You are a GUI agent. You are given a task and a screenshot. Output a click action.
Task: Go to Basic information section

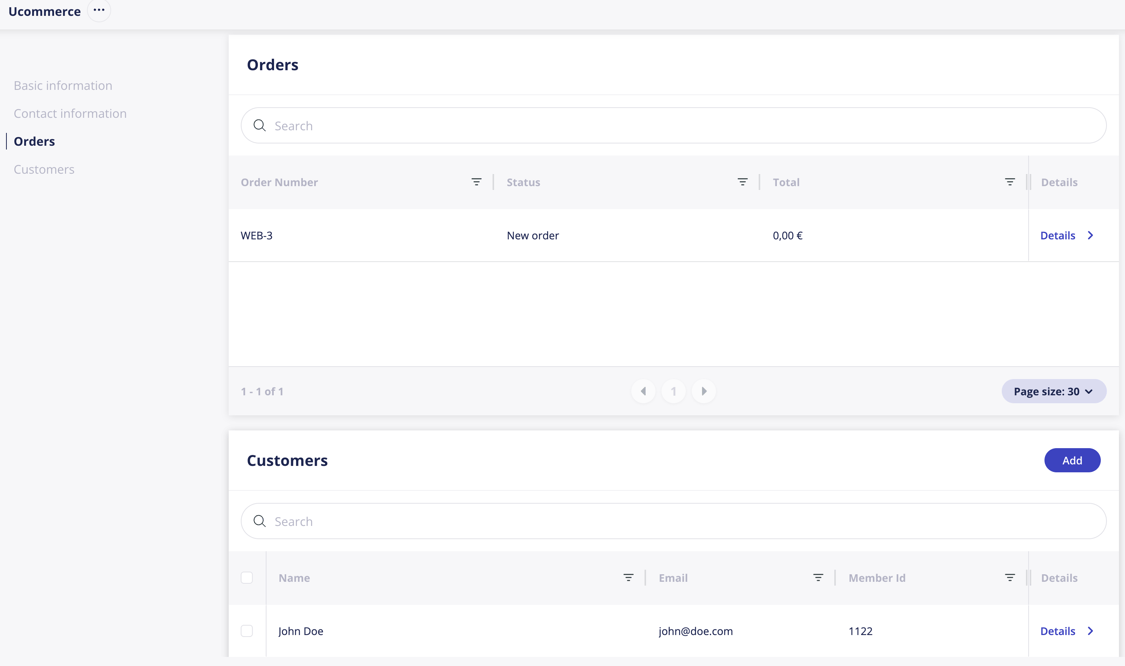[63, 85]
